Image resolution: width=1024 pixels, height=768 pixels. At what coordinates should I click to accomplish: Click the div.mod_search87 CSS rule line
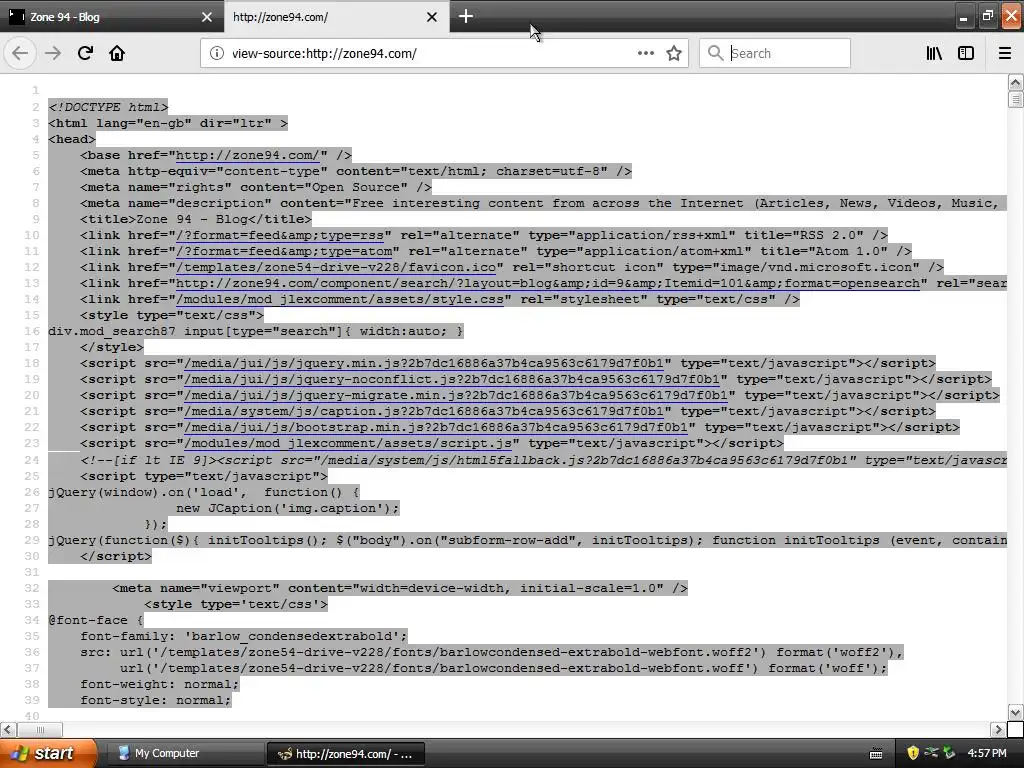click(x=256, y=331)
